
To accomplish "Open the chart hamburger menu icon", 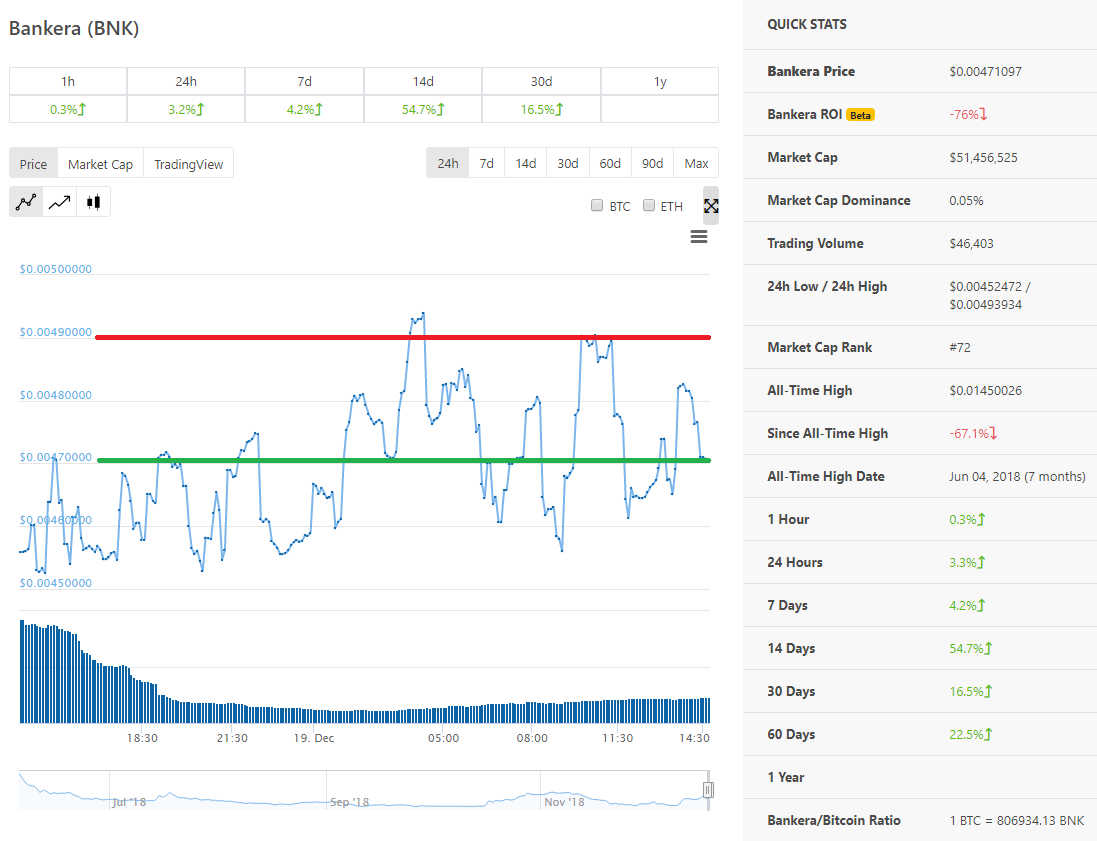I will (699, 236).
